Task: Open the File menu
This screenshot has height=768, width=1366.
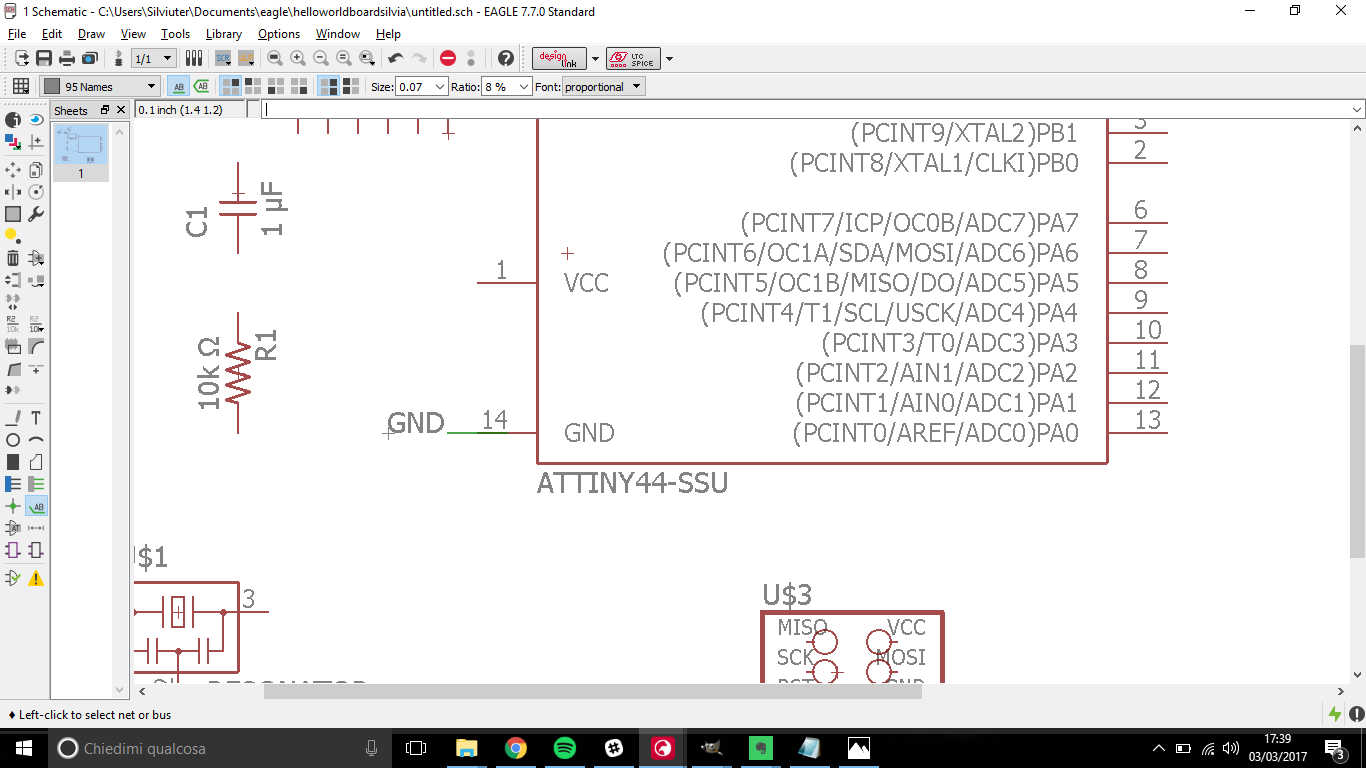Action: click(17, 34)
